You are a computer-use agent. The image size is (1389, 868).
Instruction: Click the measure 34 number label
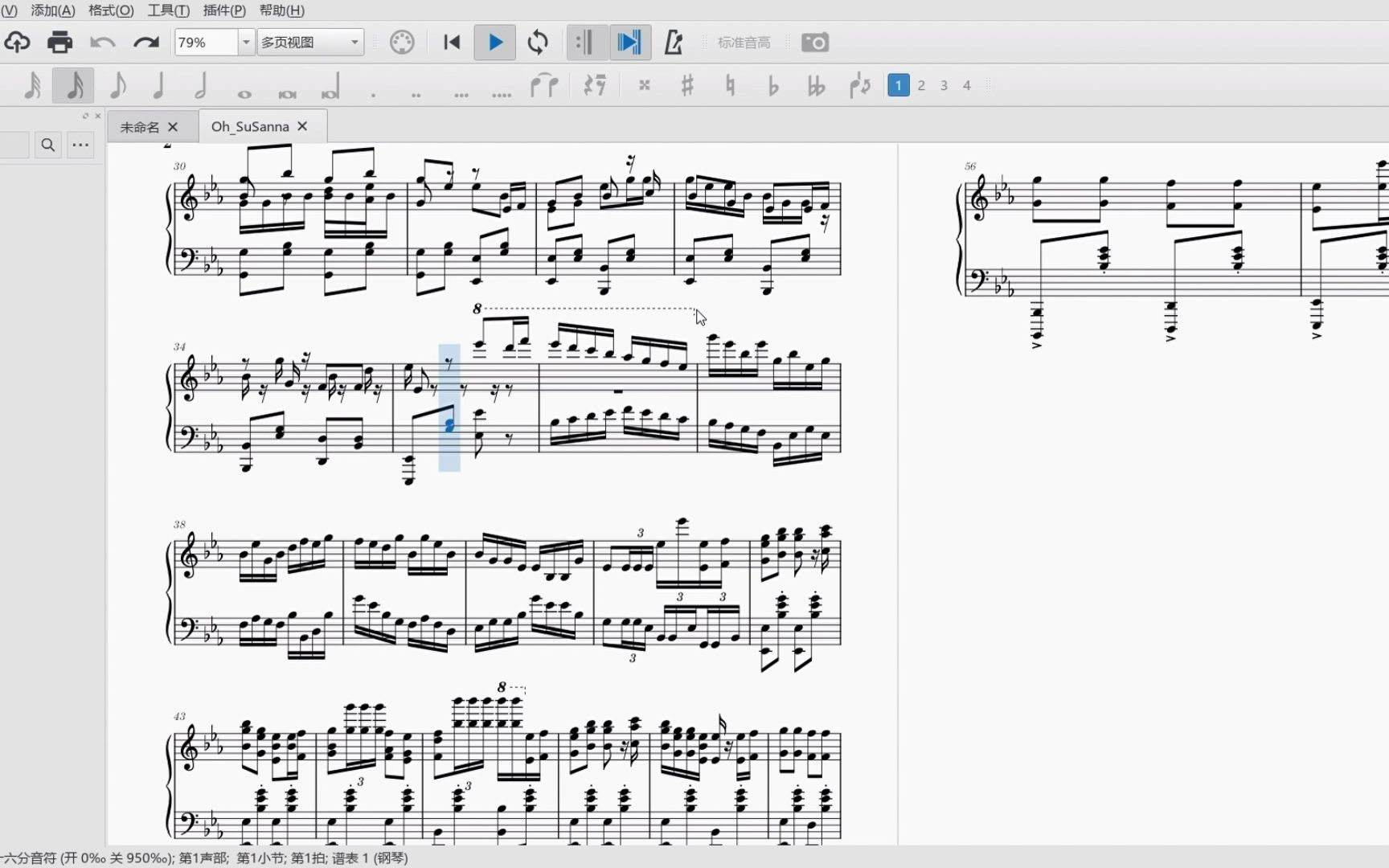[x=179, y=346]
